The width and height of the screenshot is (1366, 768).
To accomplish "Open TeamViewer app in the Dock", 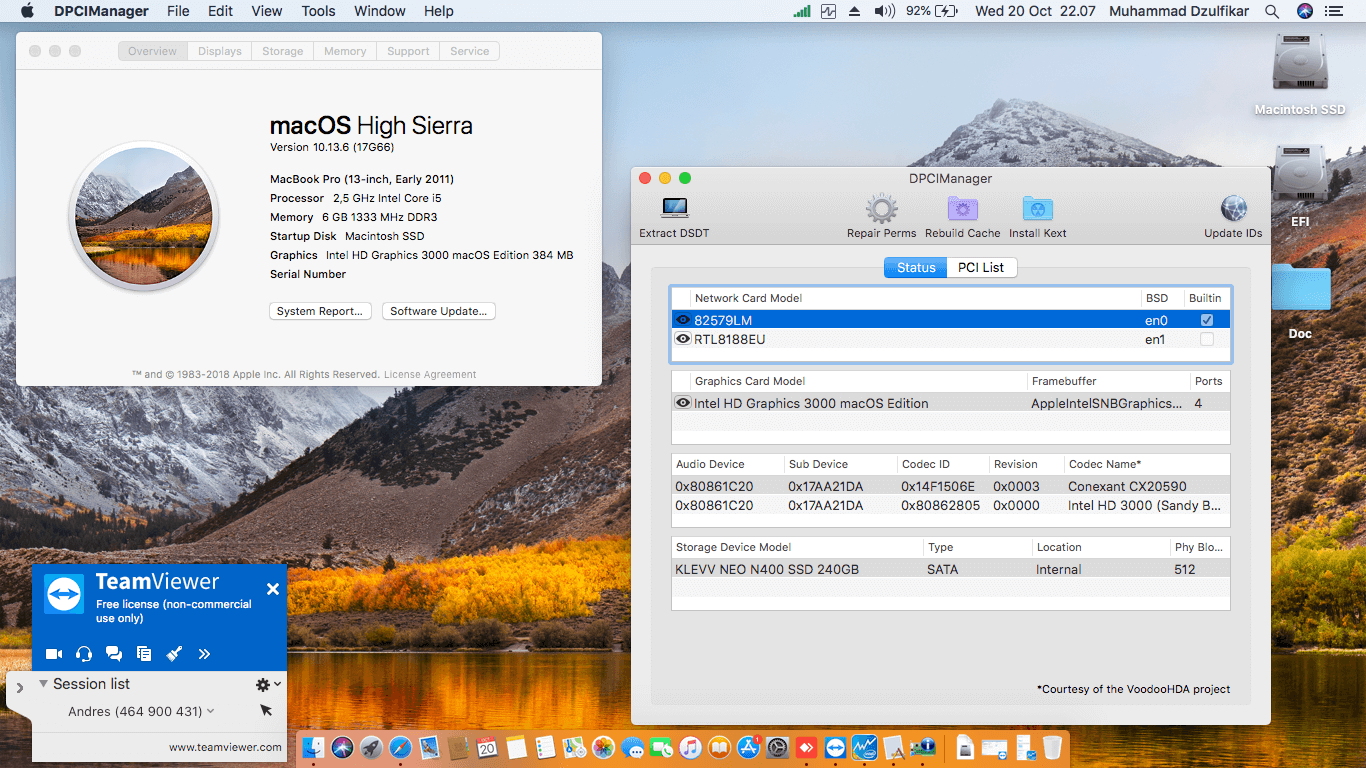I will coord(835,747).
